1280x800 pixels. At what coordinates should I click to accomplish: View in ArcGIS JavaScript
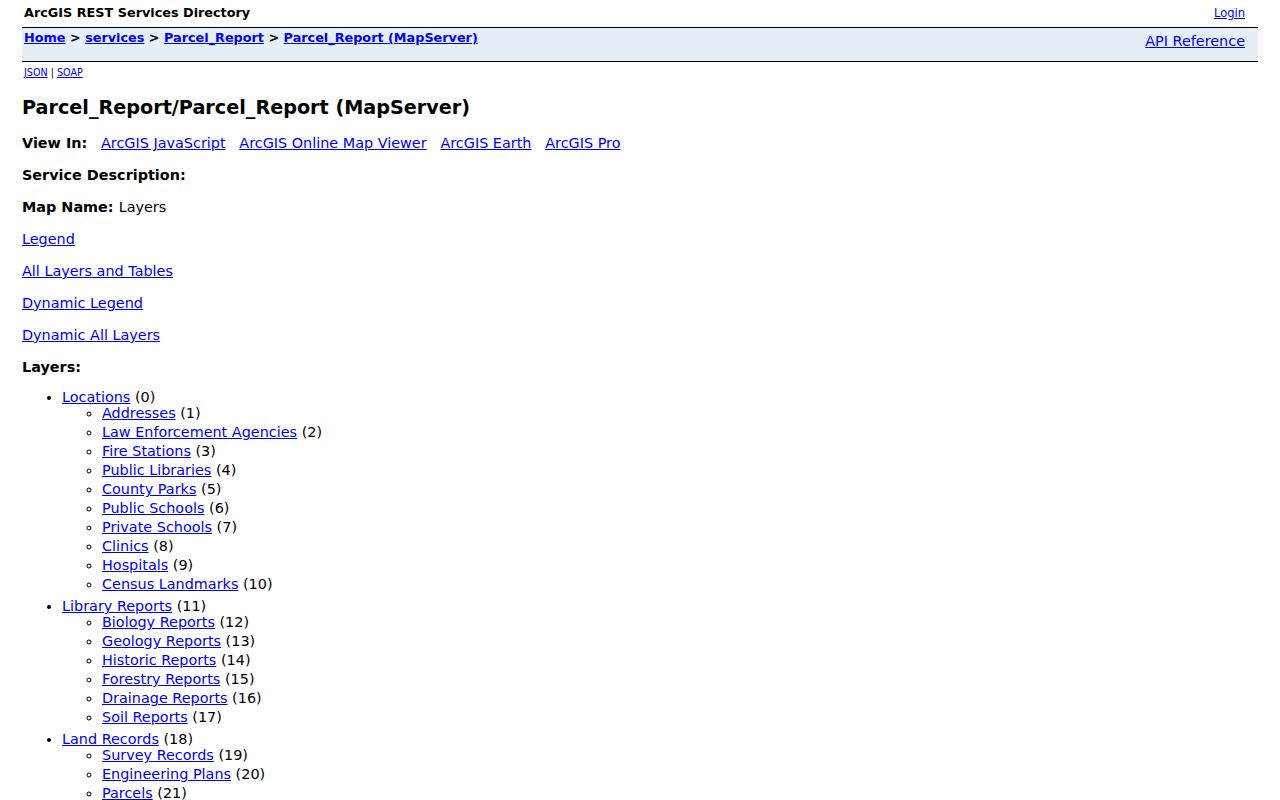click(163, 143)
